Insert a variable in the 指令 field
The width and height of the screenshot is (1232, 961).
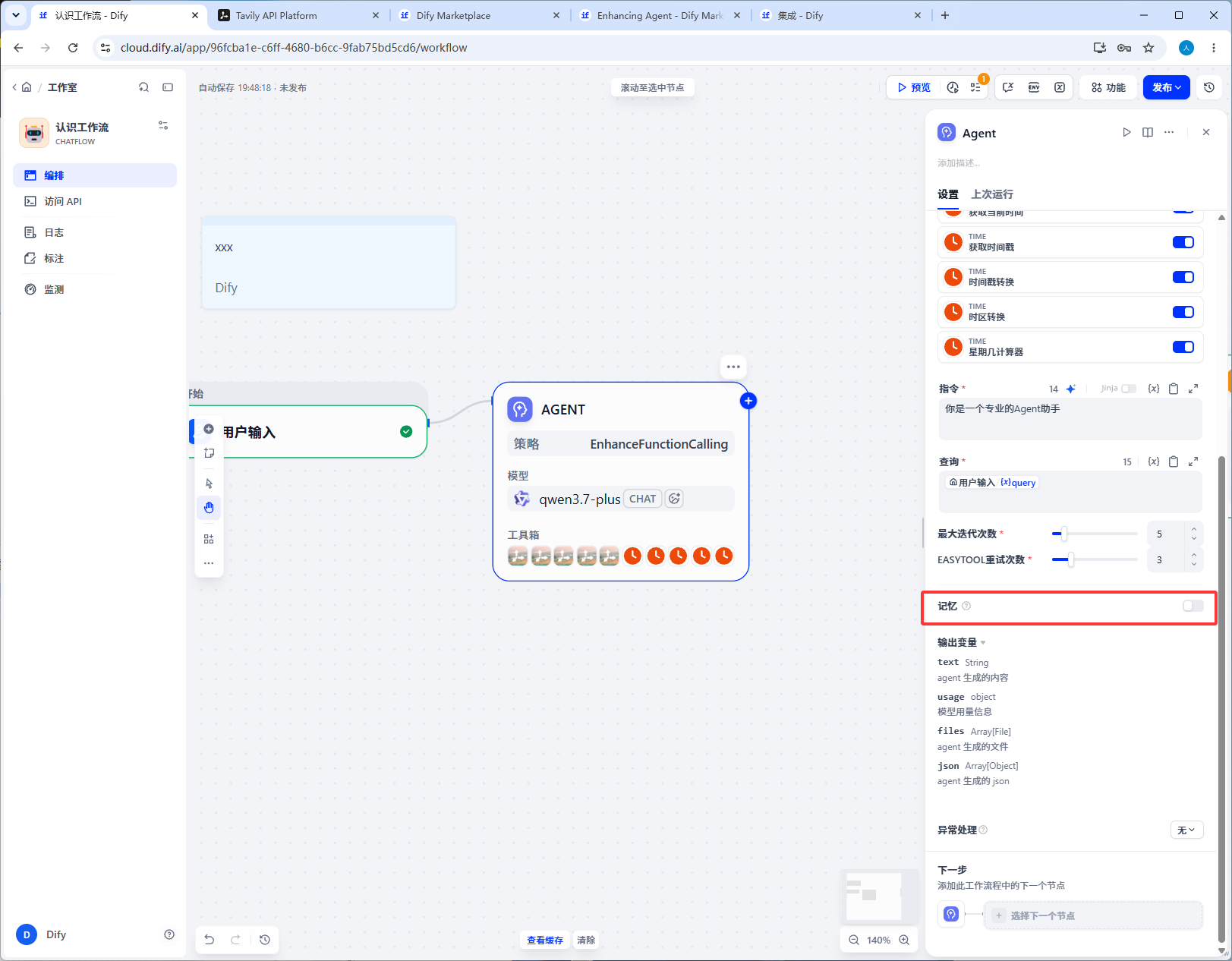point(1154,389)
